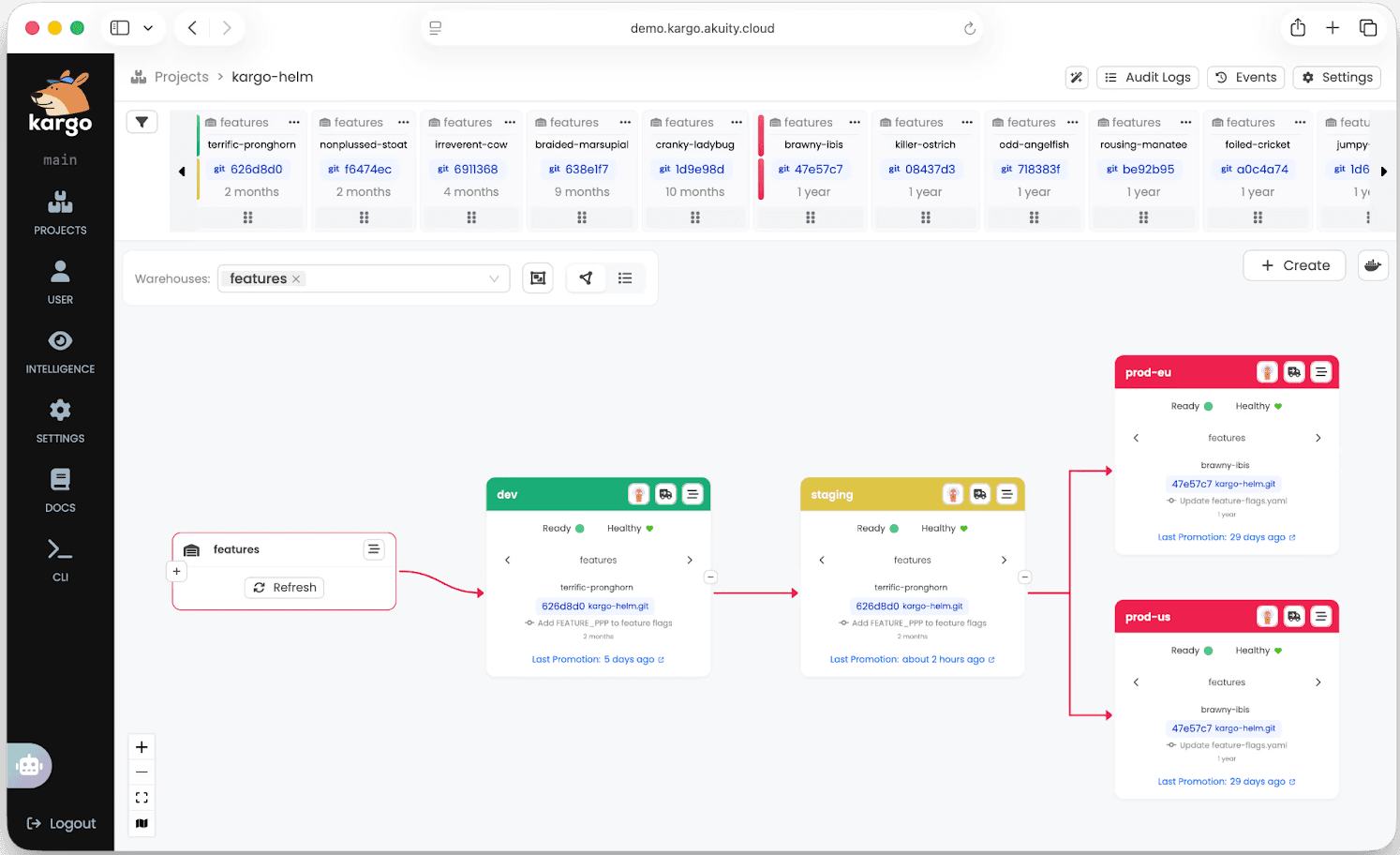This screenshot has height=855, width=1400.
Task: Switch to list view of stages
Action: pyautogui.click(x=625, y=278)
